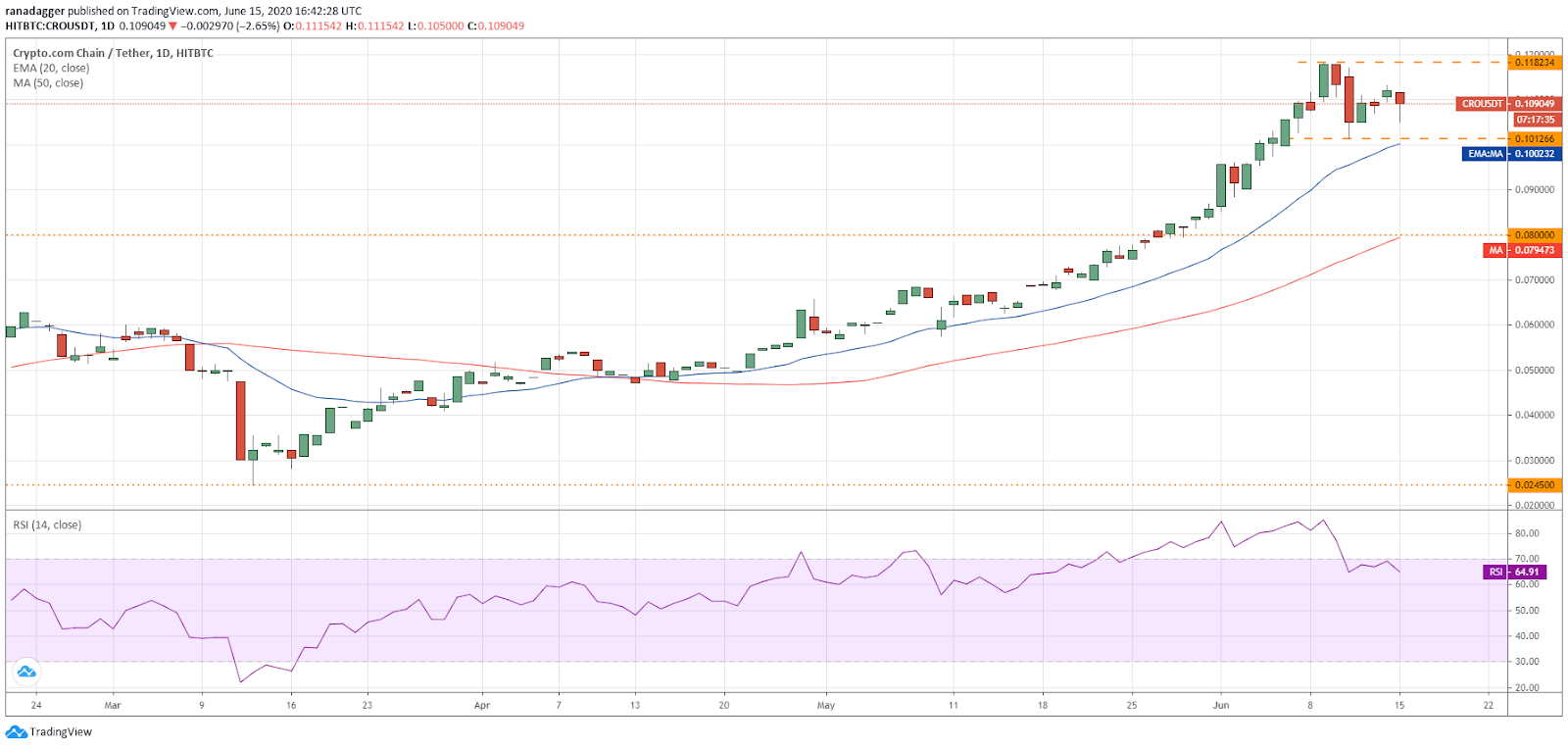Click the 13 date label on the time axis
Image resolution: width=1568 pixels, height=748 pixels.
[635, 705]
